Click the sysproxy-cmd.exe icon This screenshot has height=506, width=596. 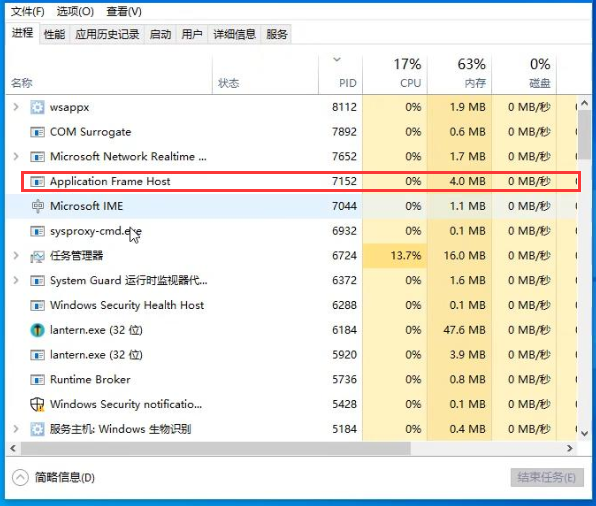pos(37,231)
